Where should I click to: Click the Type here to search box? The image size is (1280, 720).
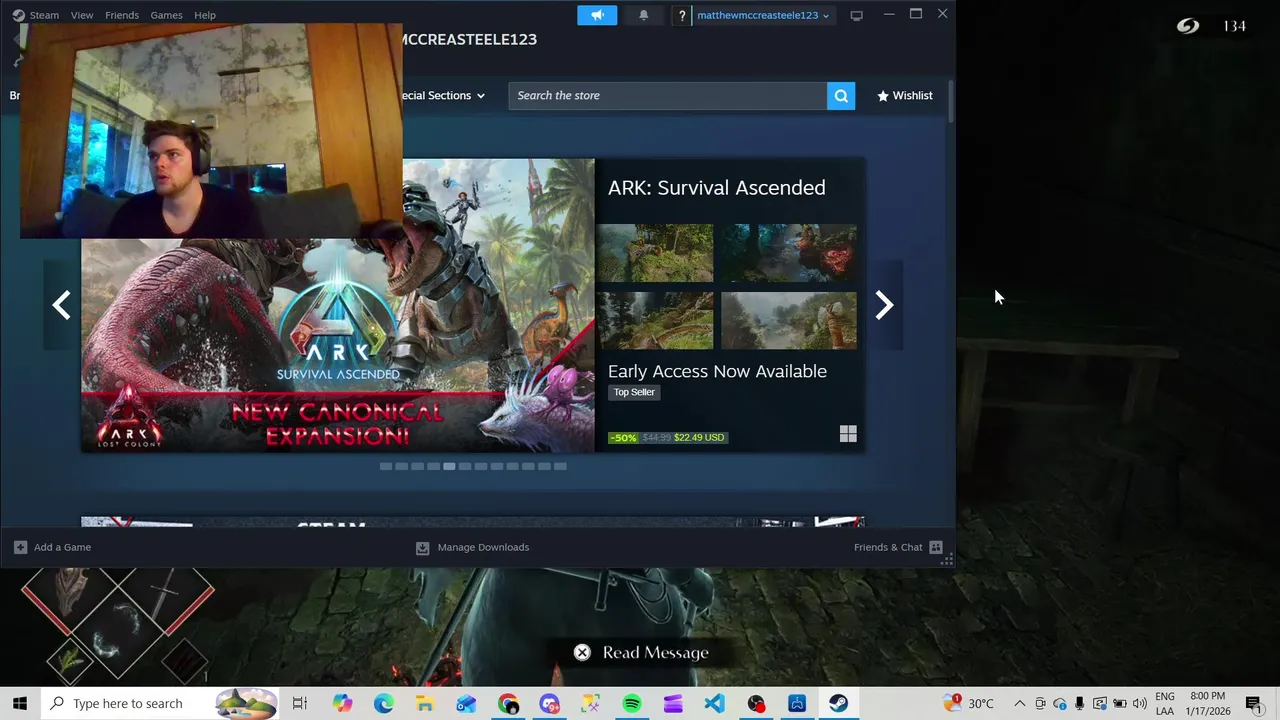click(x=162, y=703)
